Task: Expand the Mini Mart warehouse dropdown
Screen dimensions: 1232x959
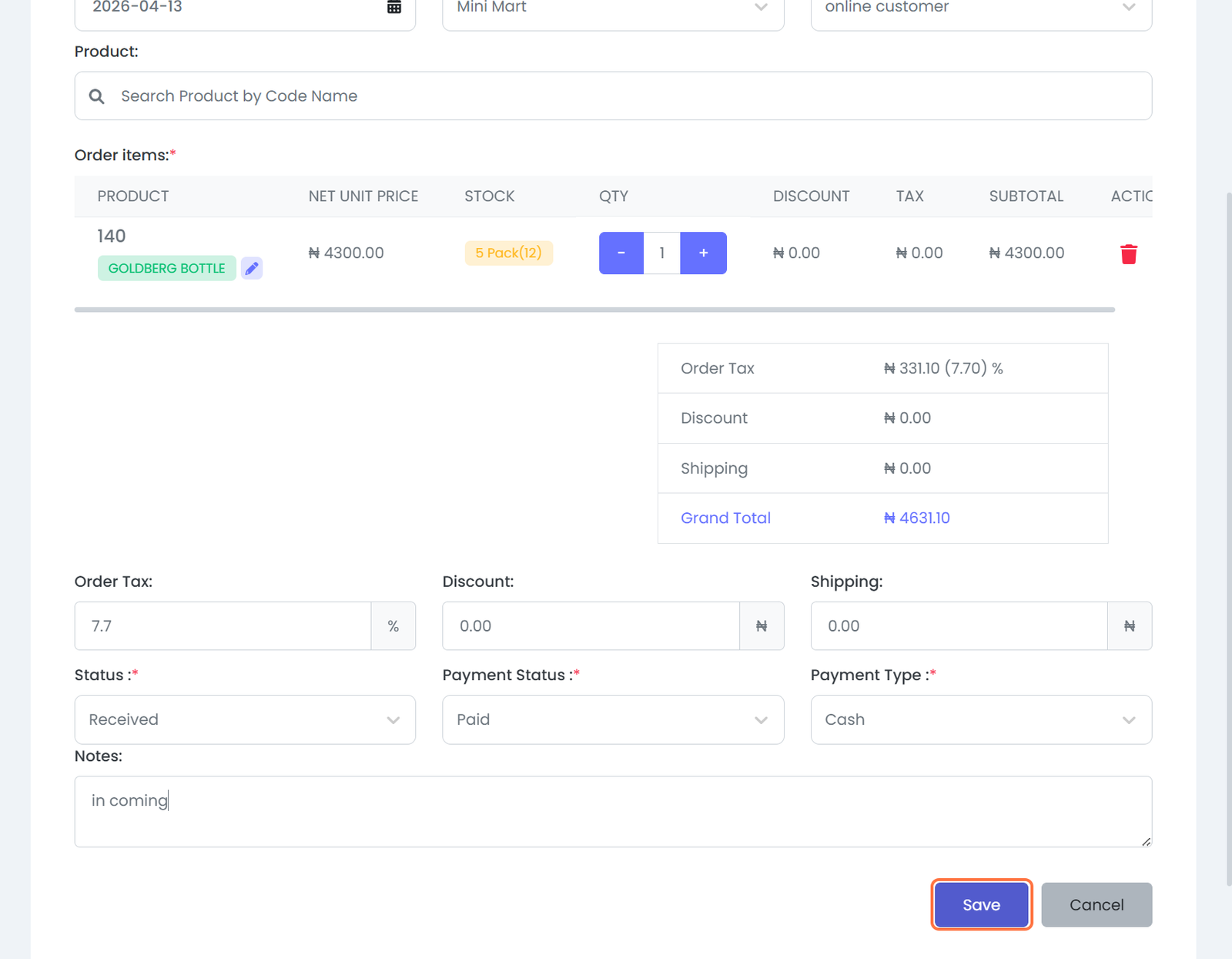Action: [612, 8]
